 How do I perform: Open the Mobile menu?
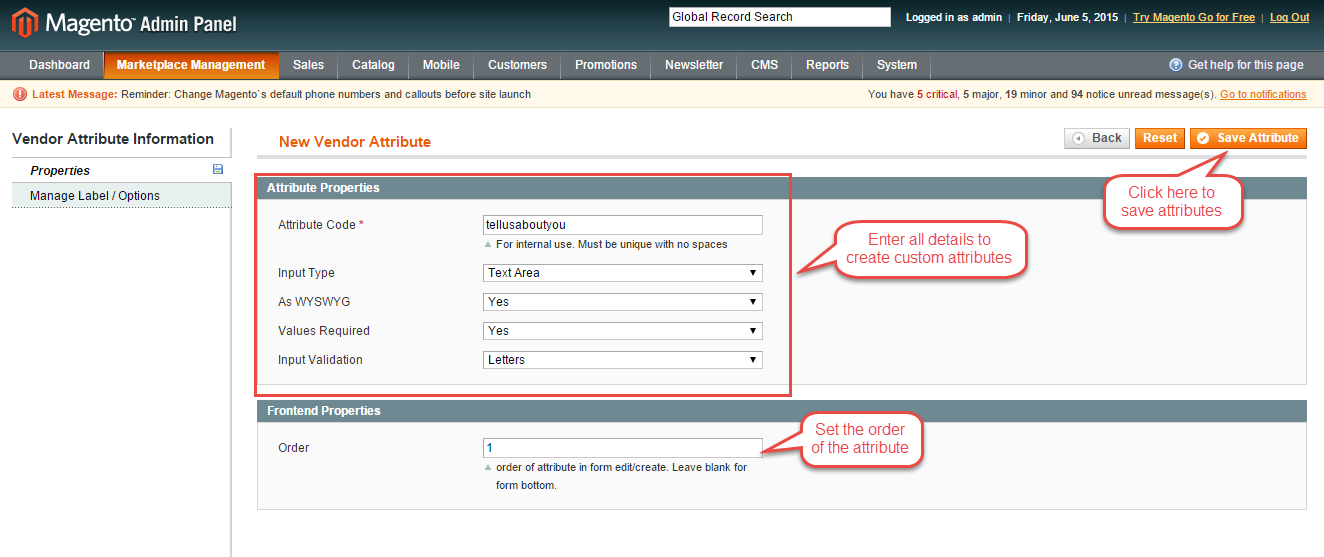pyautogui.click(x=441, y=65)
